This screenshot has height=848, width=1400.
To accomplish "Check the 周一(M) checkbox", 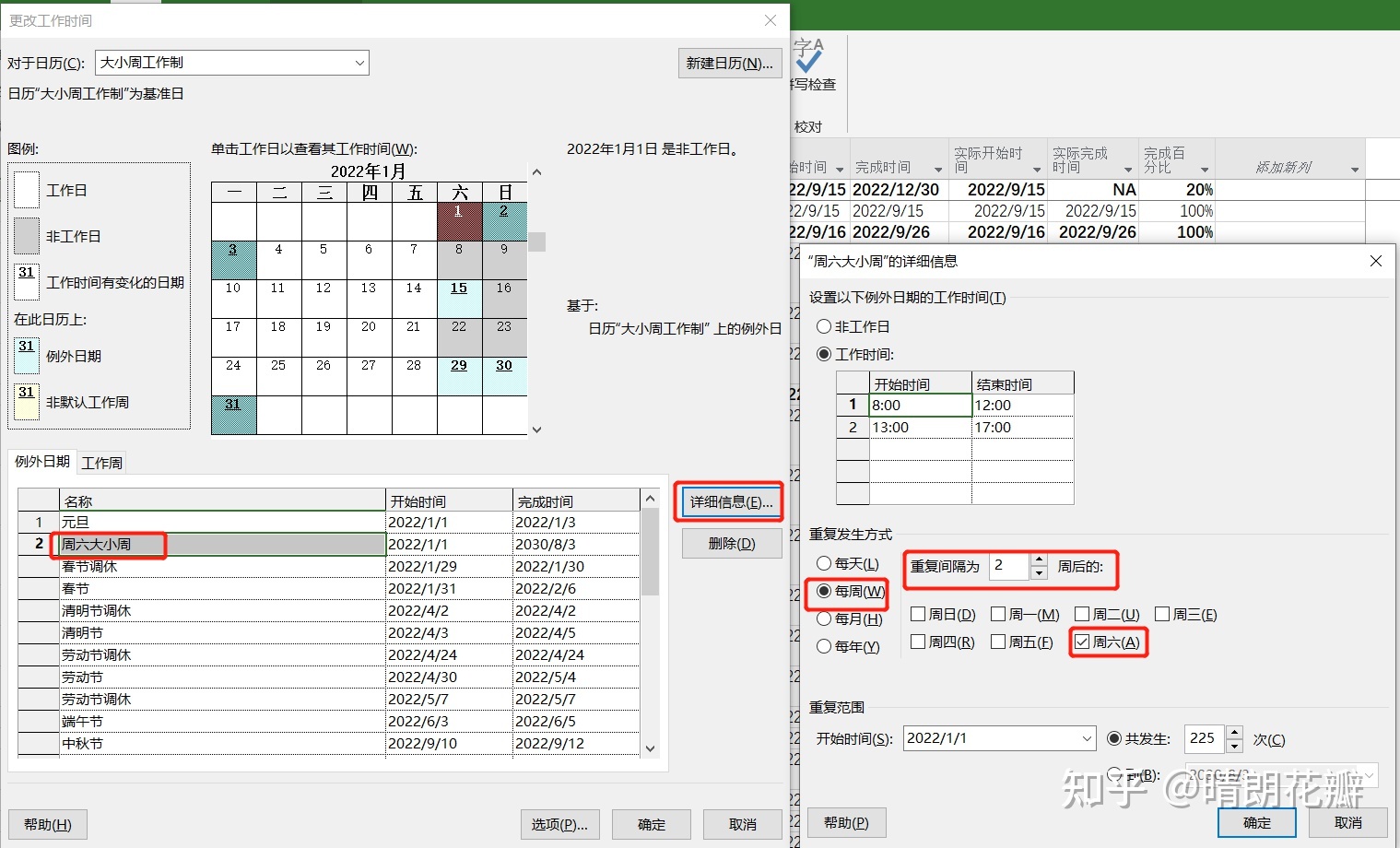I will tap(998, 614).
